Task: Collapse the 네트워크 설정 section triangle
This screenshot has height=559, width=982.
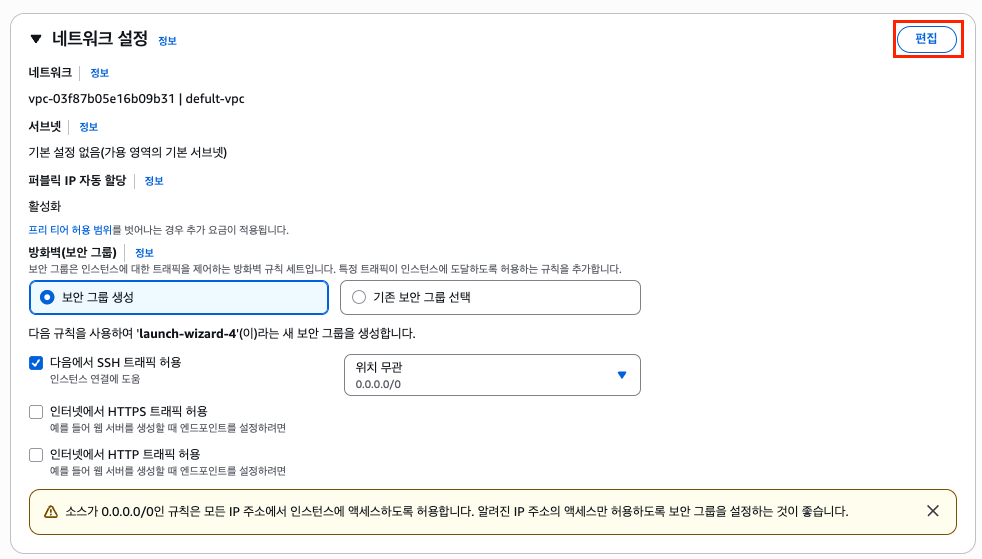Action: coord(36,39)
